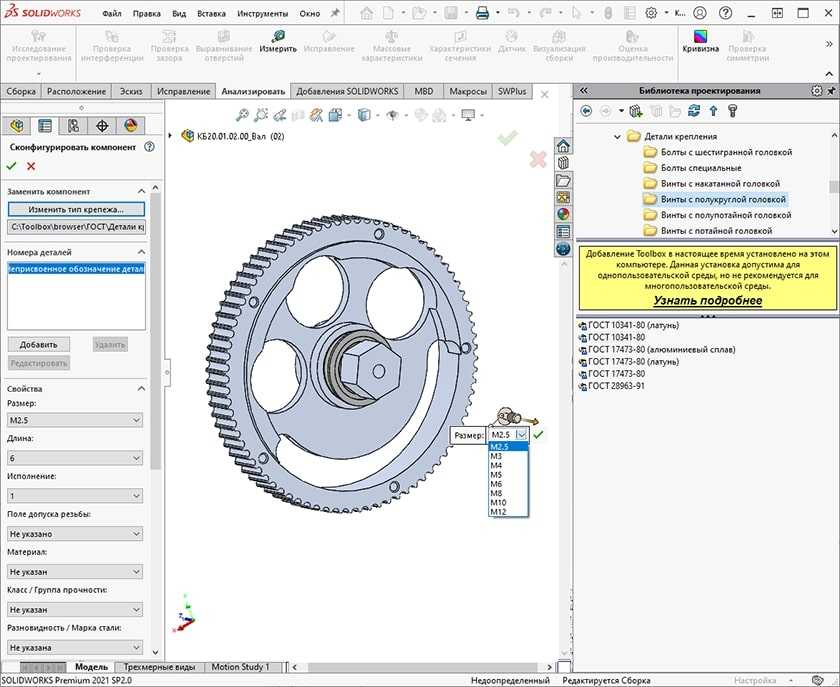Go back in Design Library navigation
Viewport: 840px width, 687px height.
click(586, 111)
